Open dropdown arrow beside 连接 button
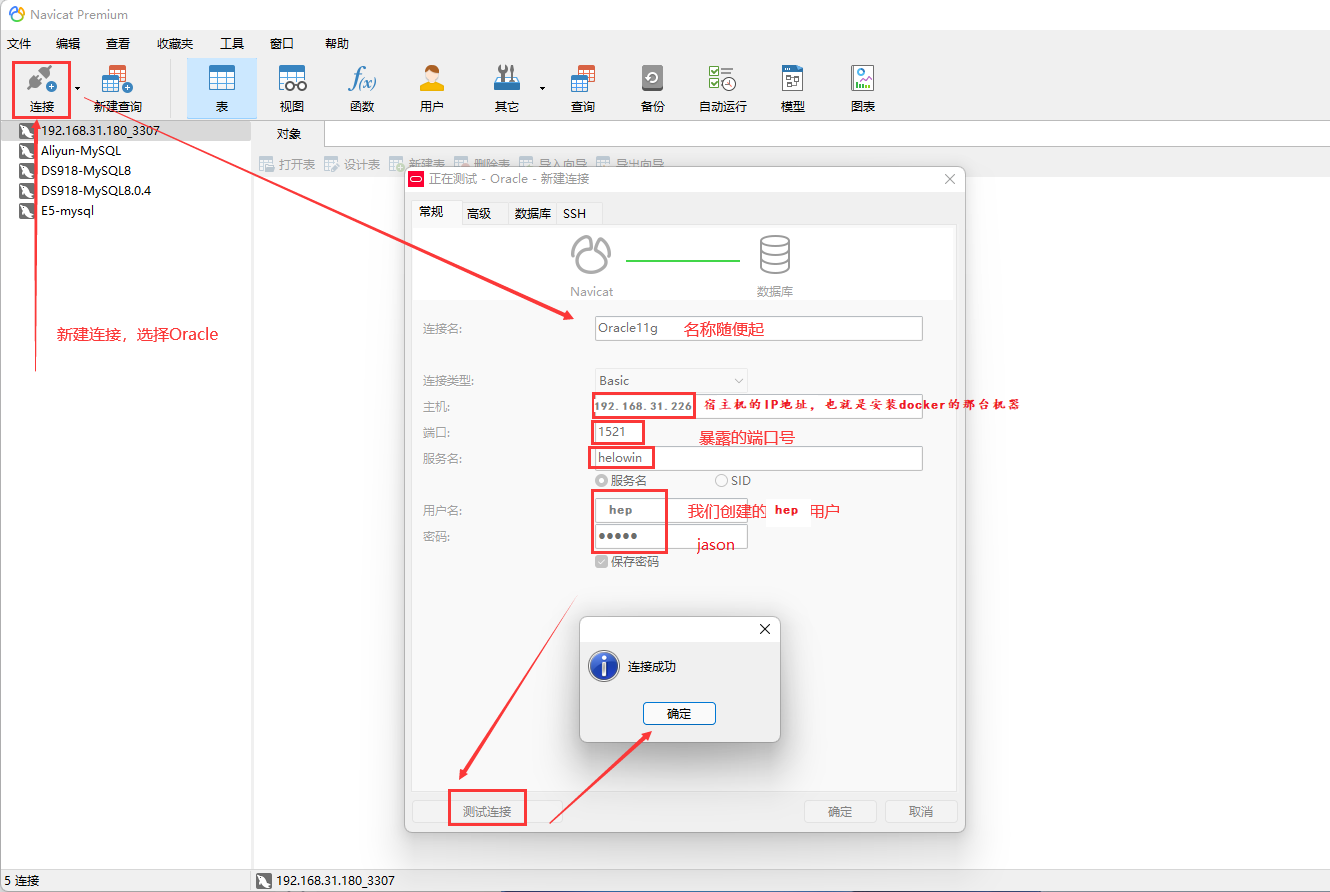 [x=77, y=88]
